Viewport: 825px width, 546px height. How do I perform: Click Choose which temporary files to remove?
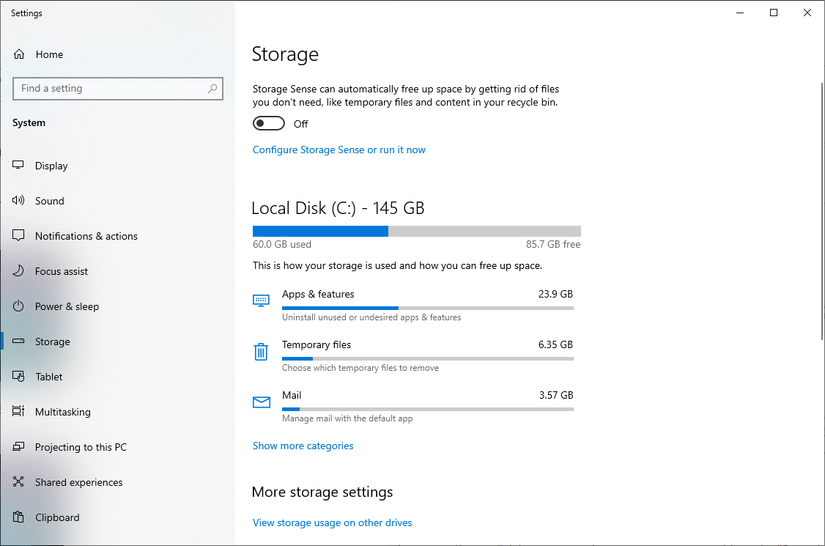(360, 368)
